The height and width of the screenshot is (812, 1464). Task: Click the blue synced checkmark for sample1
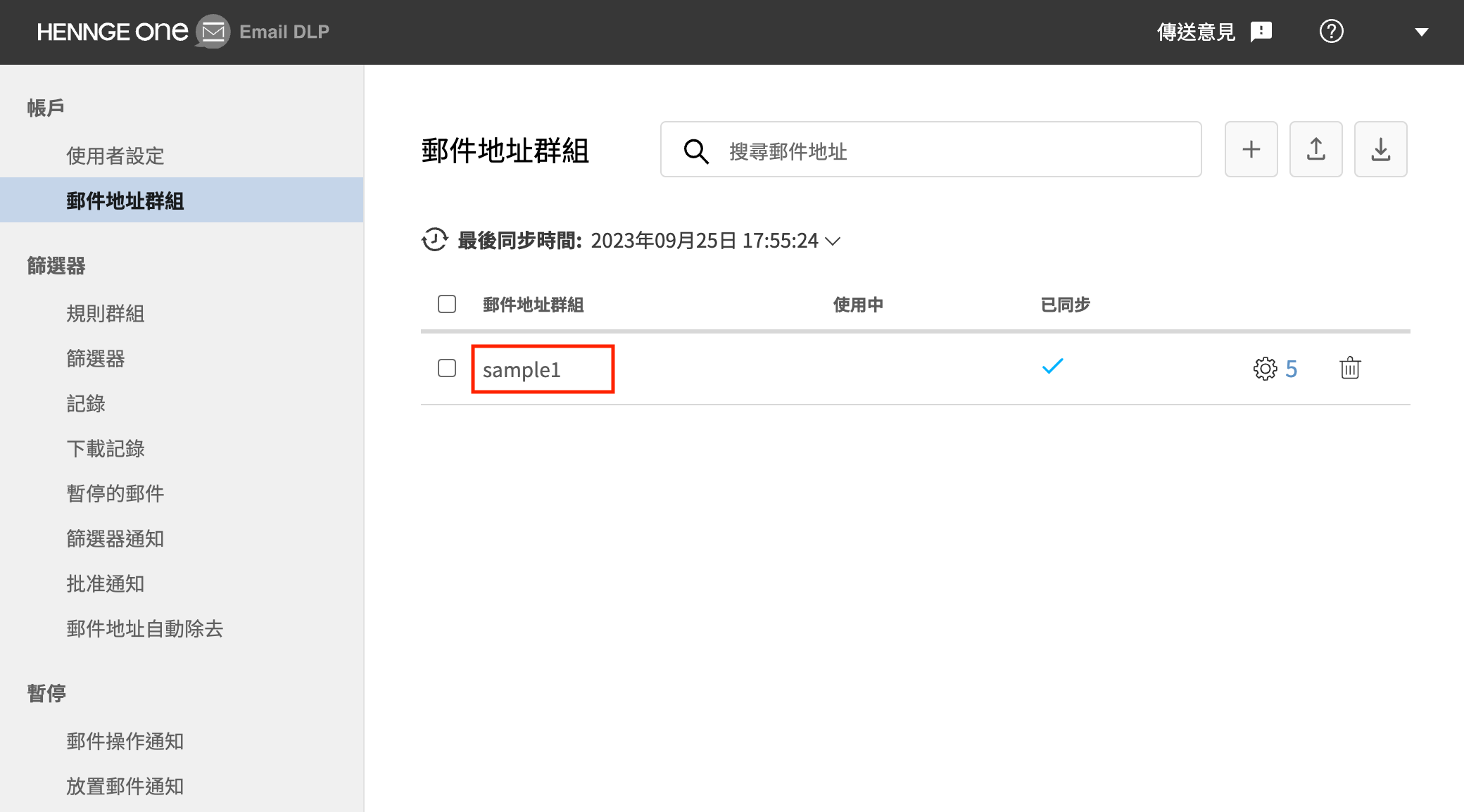(x=1052, y=367)
